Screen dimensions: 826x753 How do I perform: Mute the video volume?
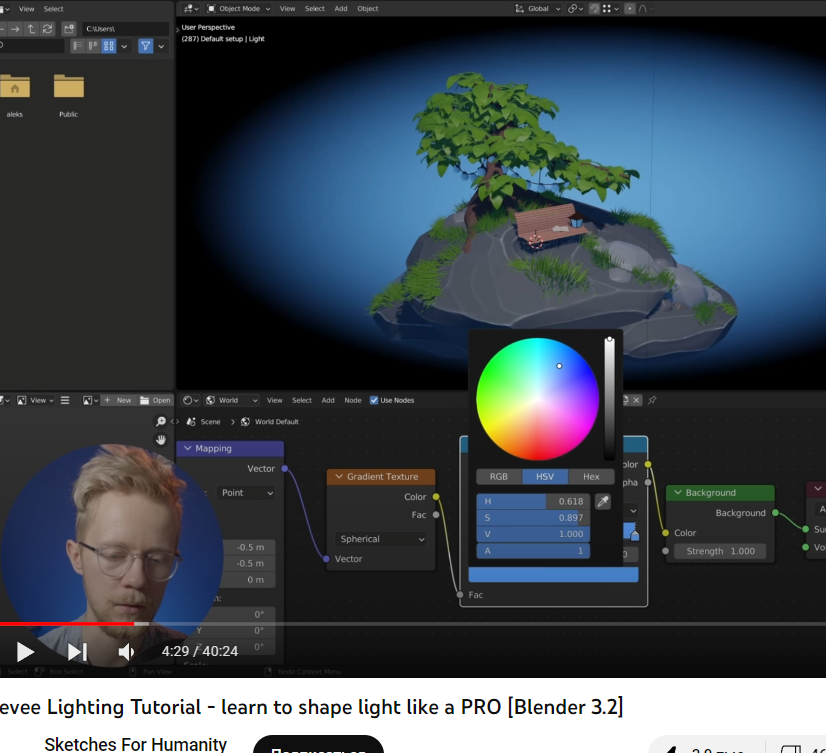point(126,652)
